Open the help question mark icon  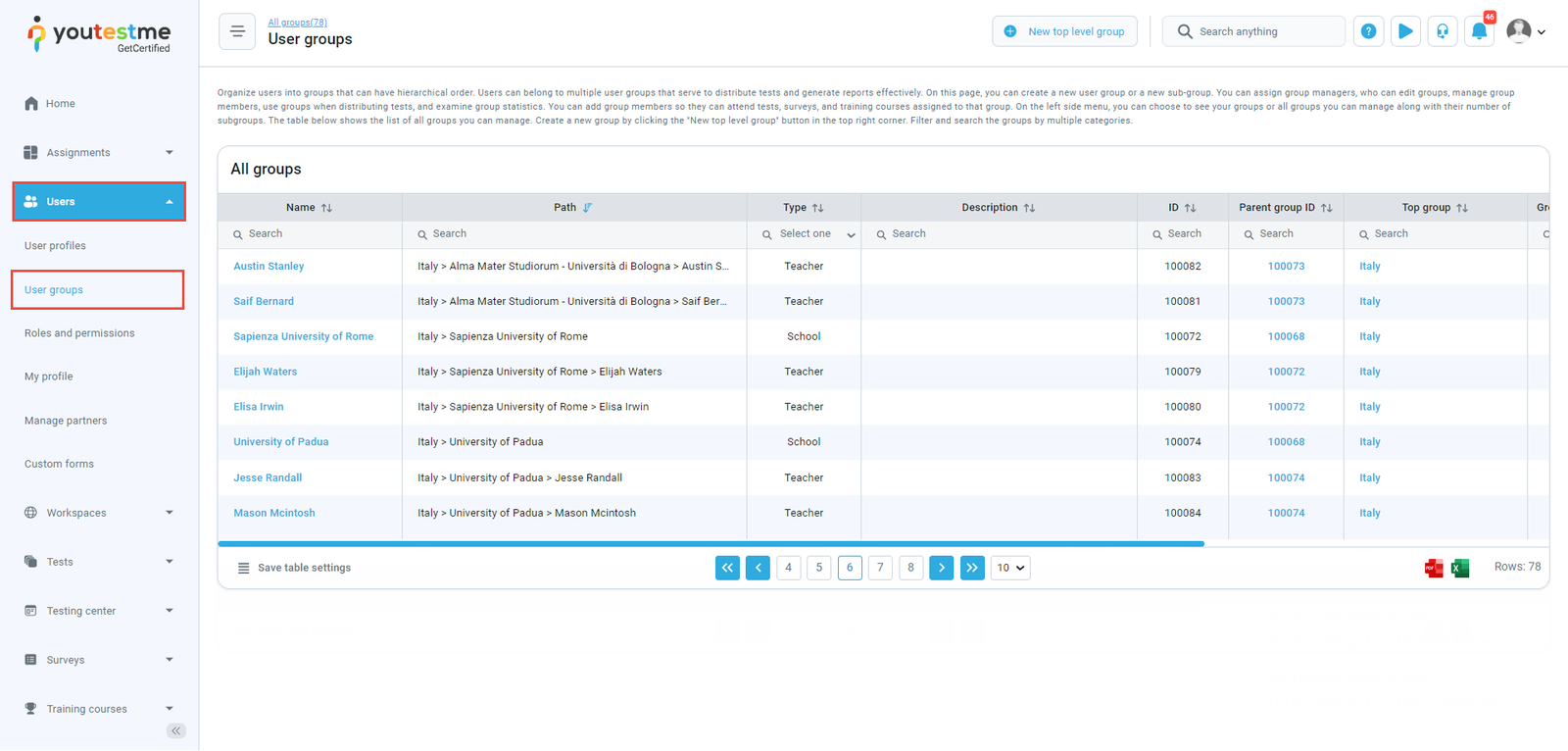(x=1368, y=31)
